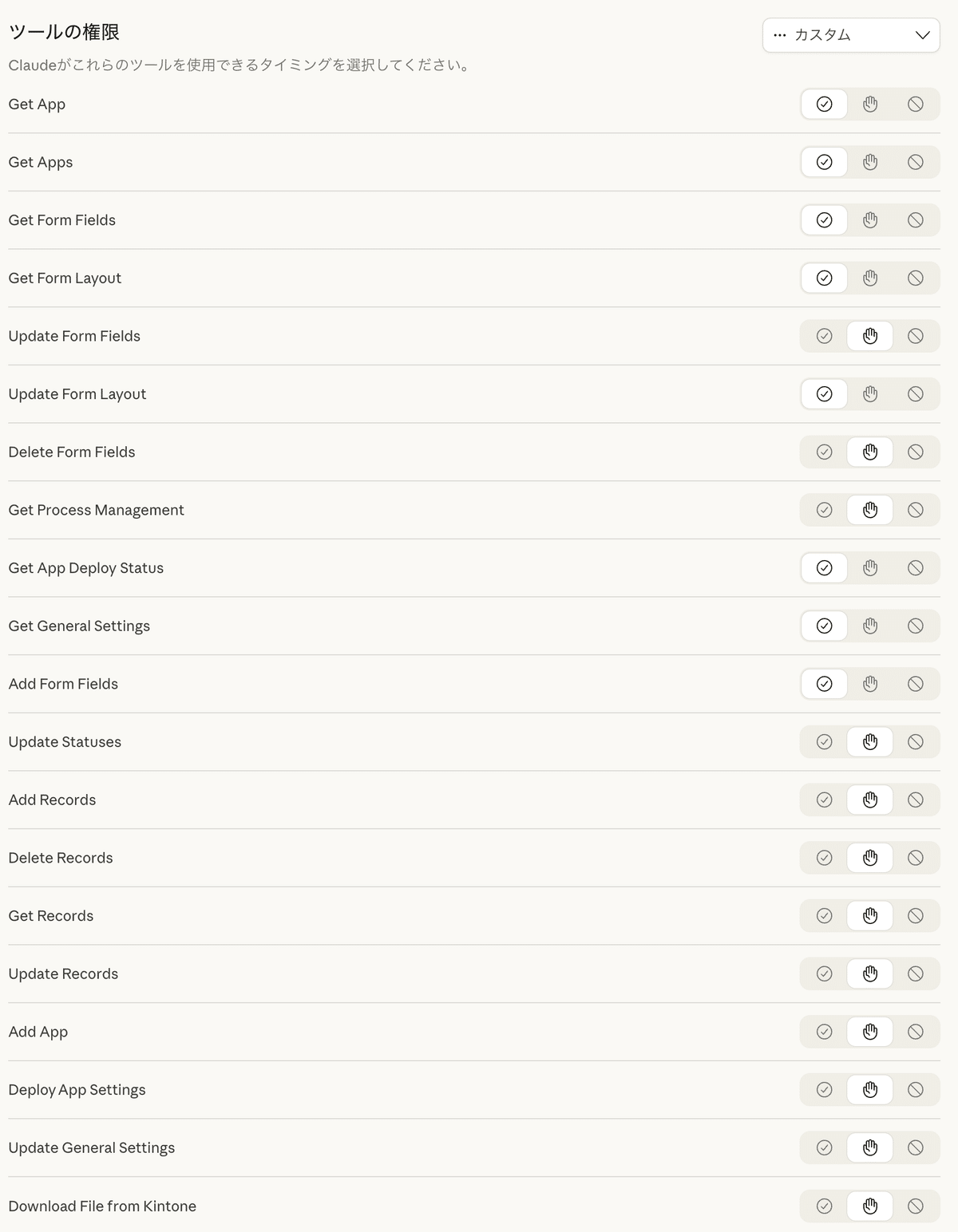The height and width of the screenshot is (1232, 958).
Task: Set Delete Records to blocked
Action: [x=915, y=859]
